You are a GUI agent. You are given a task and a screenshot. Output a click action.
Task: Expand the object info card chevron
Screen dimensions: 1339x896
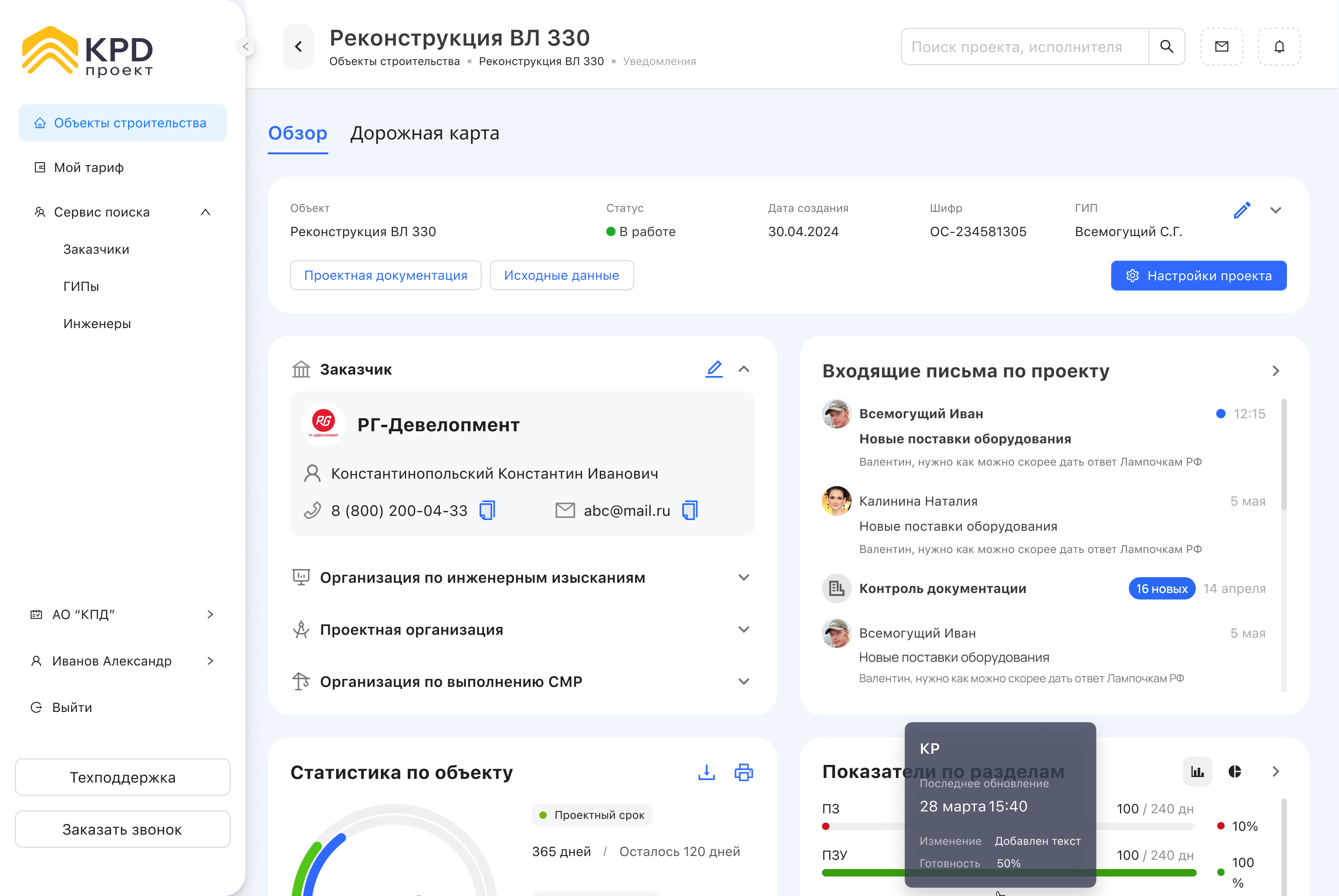(x=1276, y=210)
